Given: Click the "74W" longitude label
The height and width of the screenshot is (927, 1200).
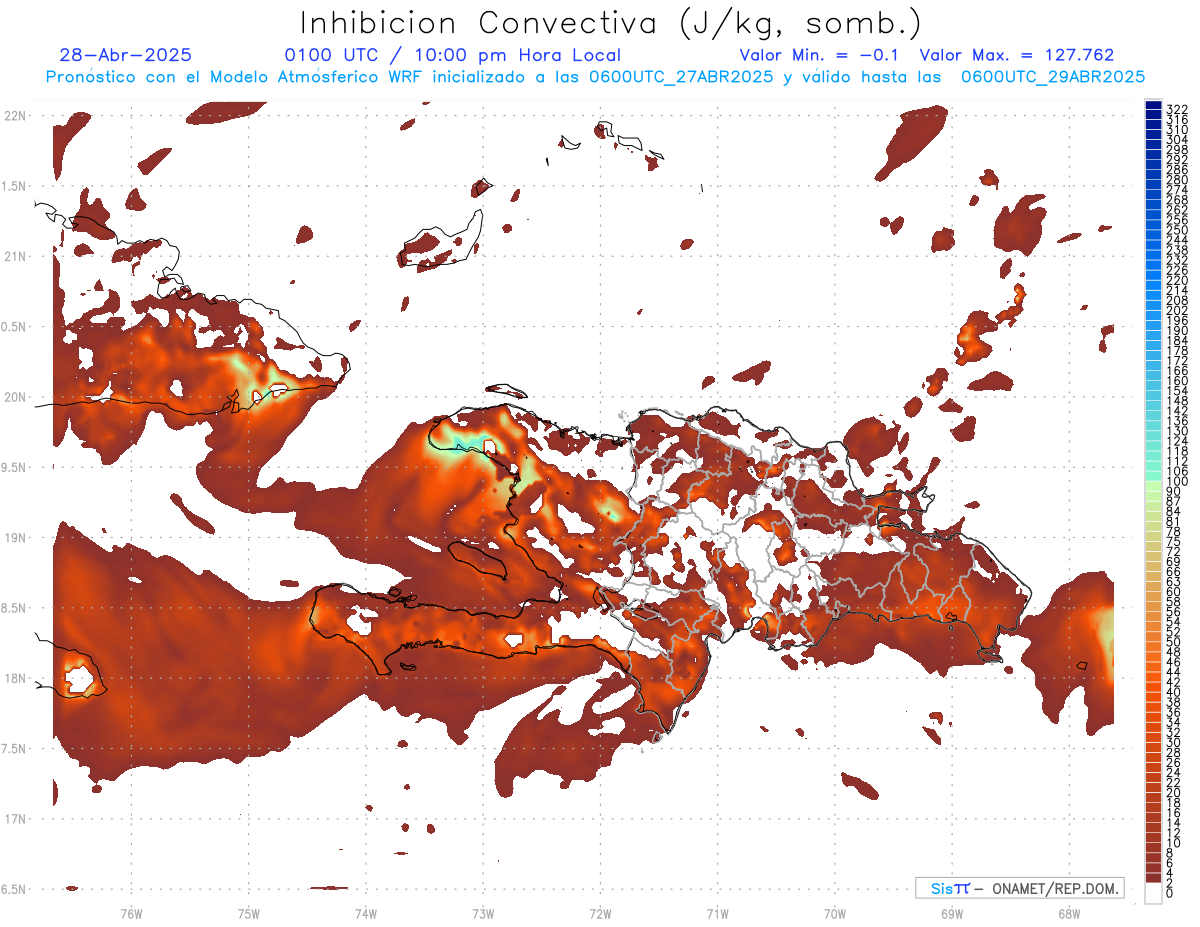Looking at the screenshot, I should (x=366, y=914).
